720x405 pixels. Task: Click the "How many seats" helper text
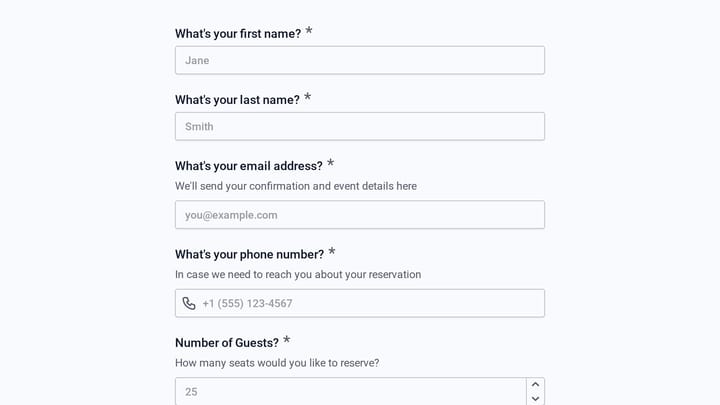click(277, 363)
